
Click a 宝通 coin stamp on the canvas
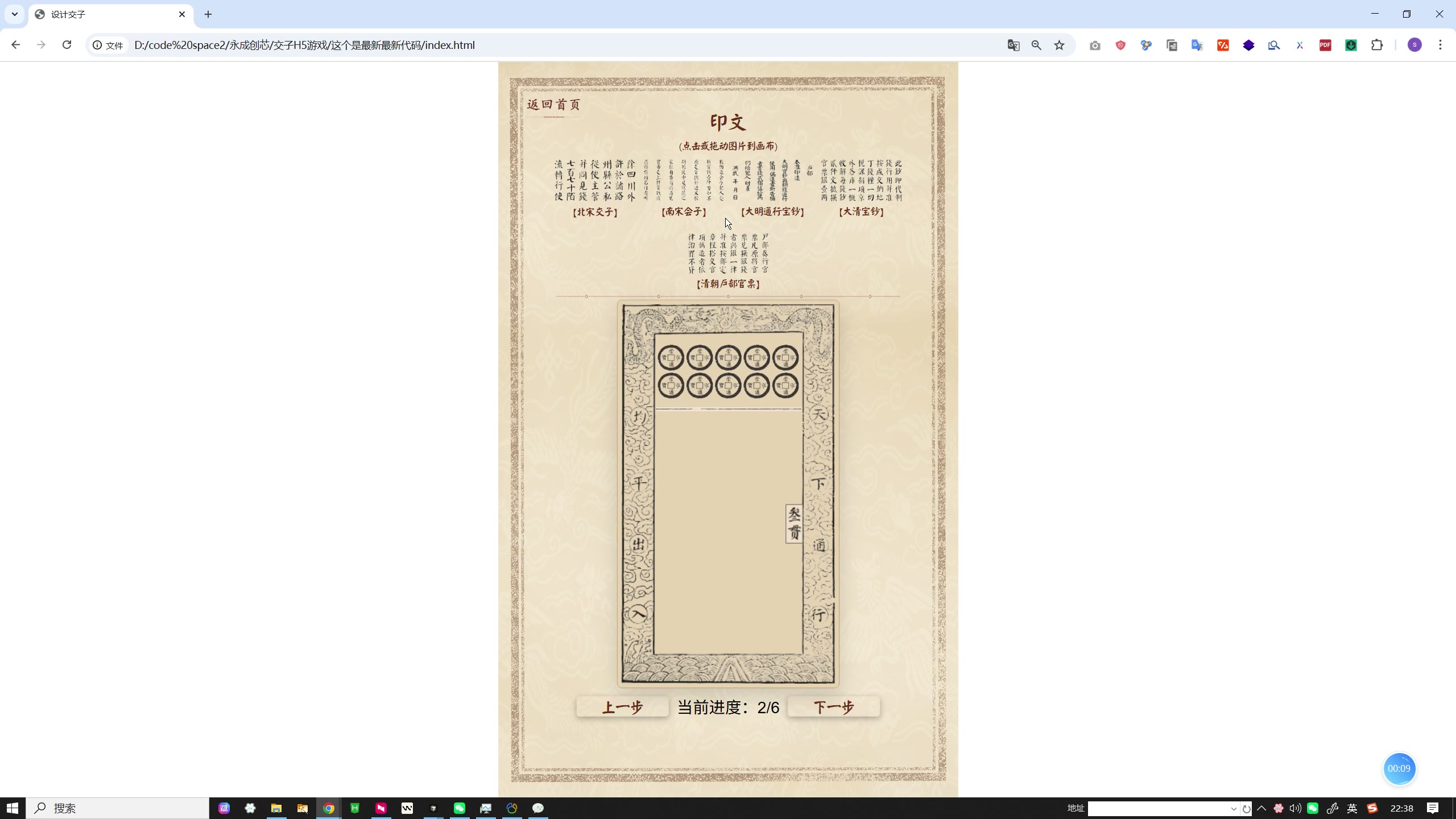click(729, 358)
